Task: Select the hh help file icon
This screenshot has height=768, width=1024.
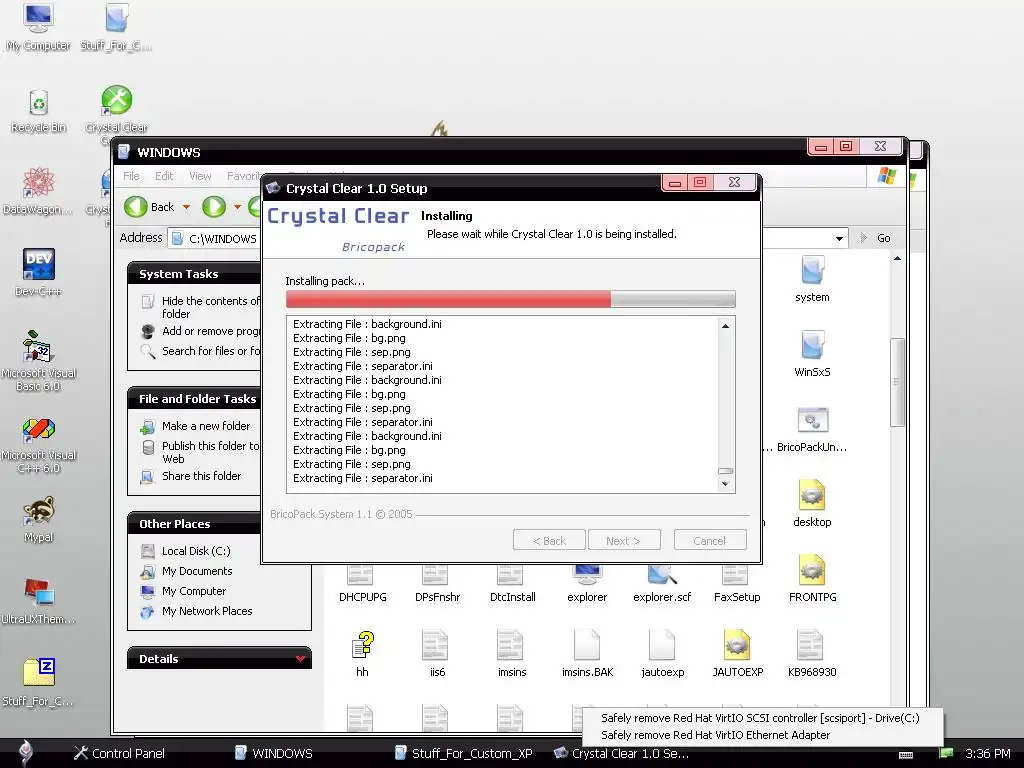Action: (x=362, y=654)
